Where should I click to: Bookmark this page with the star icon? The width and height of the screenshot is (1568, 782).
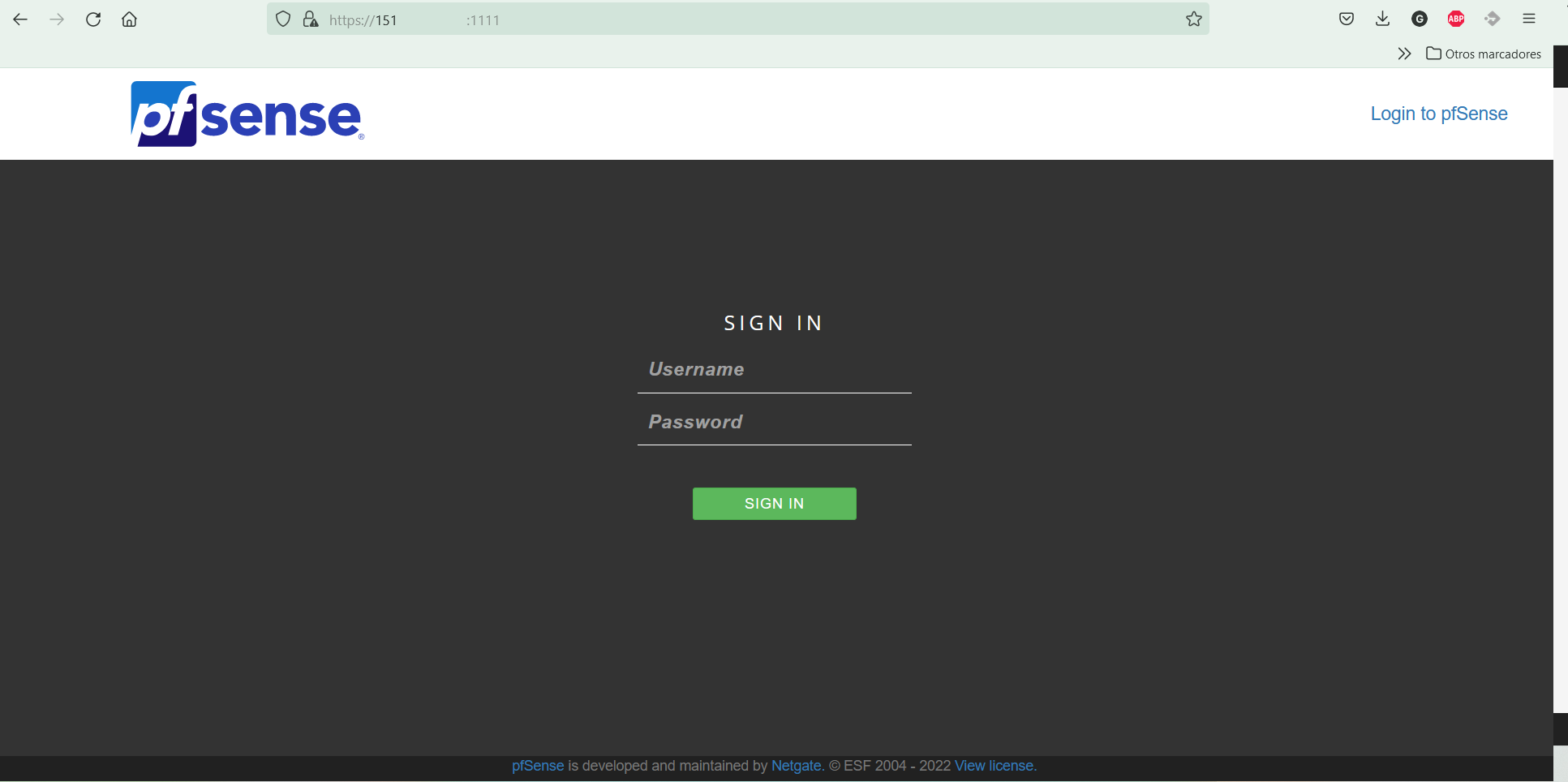tap(1193, 19)
